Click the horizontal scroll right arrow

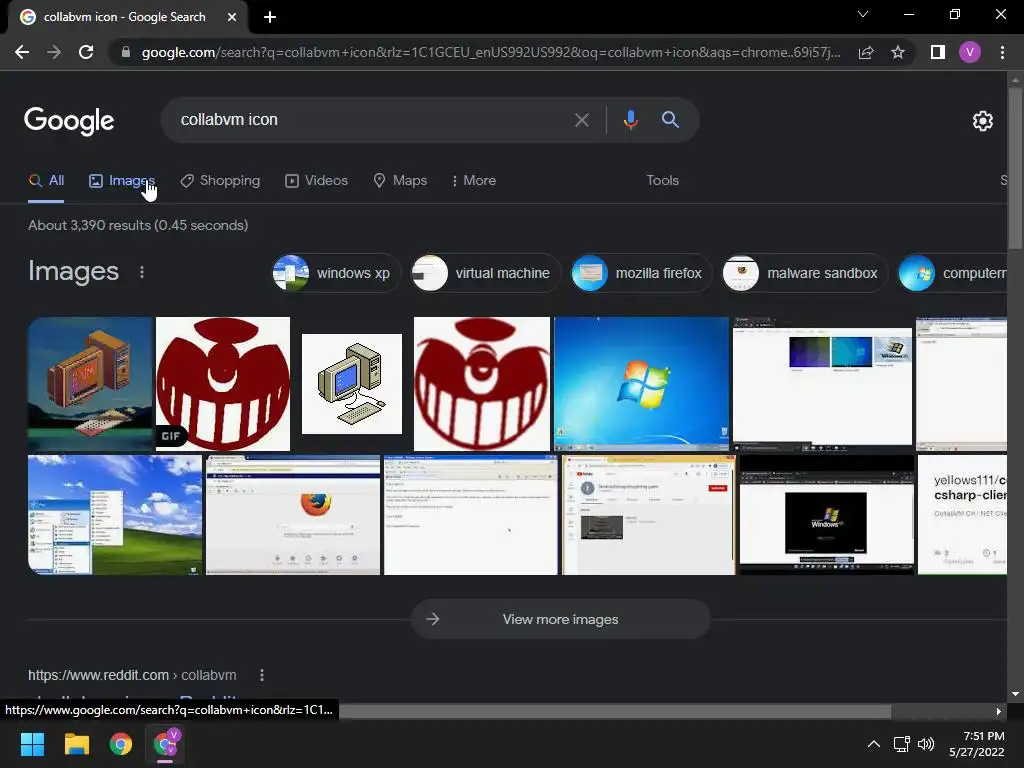(x=999, y=711)
